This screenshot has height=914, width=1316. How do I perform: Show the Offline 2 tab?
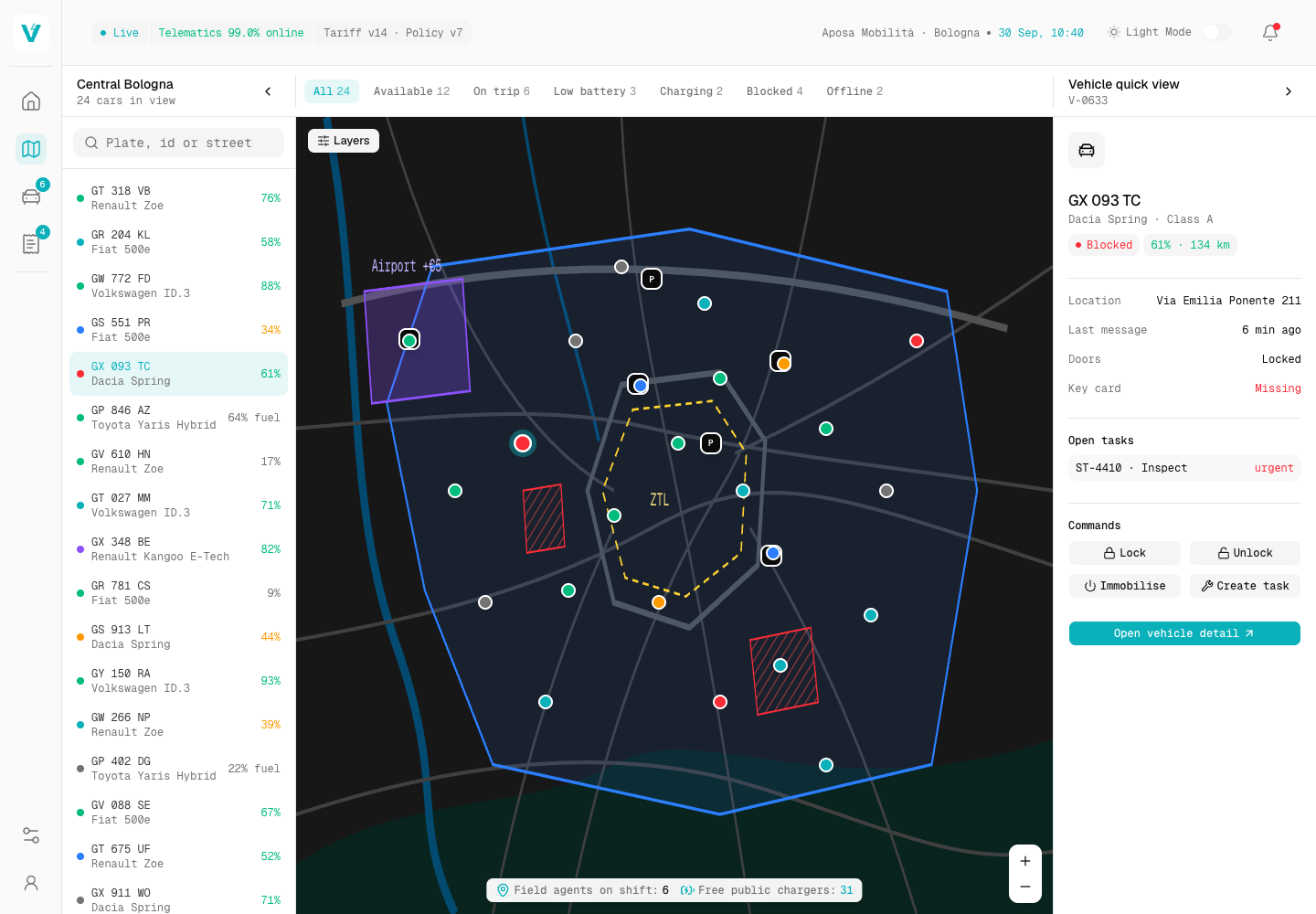855,91
